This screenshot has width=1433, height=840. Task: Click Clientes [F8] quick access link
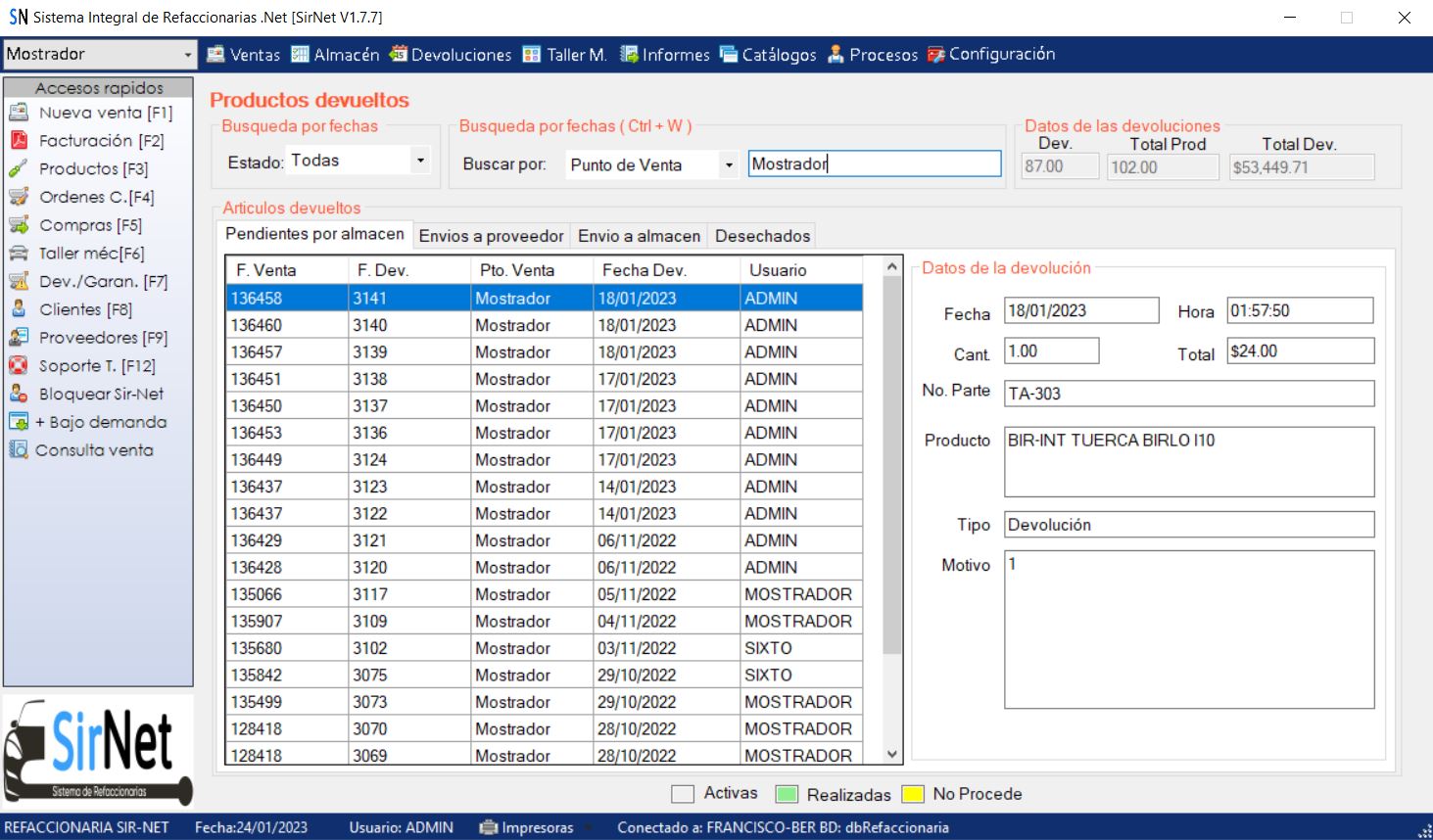pos(85,309)
